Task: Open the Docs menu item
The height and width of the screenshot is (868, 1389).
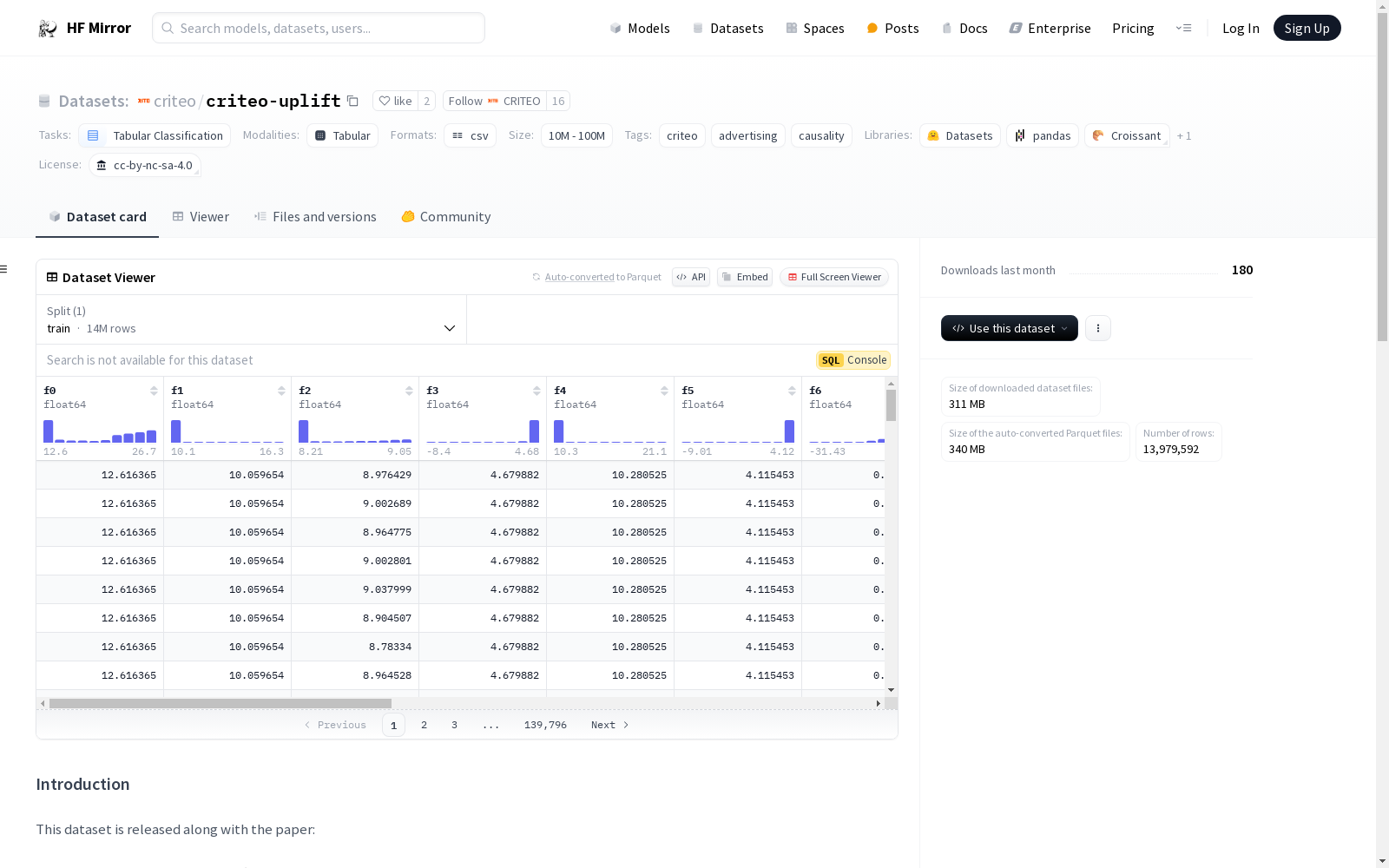Action: tap(964, 28)
